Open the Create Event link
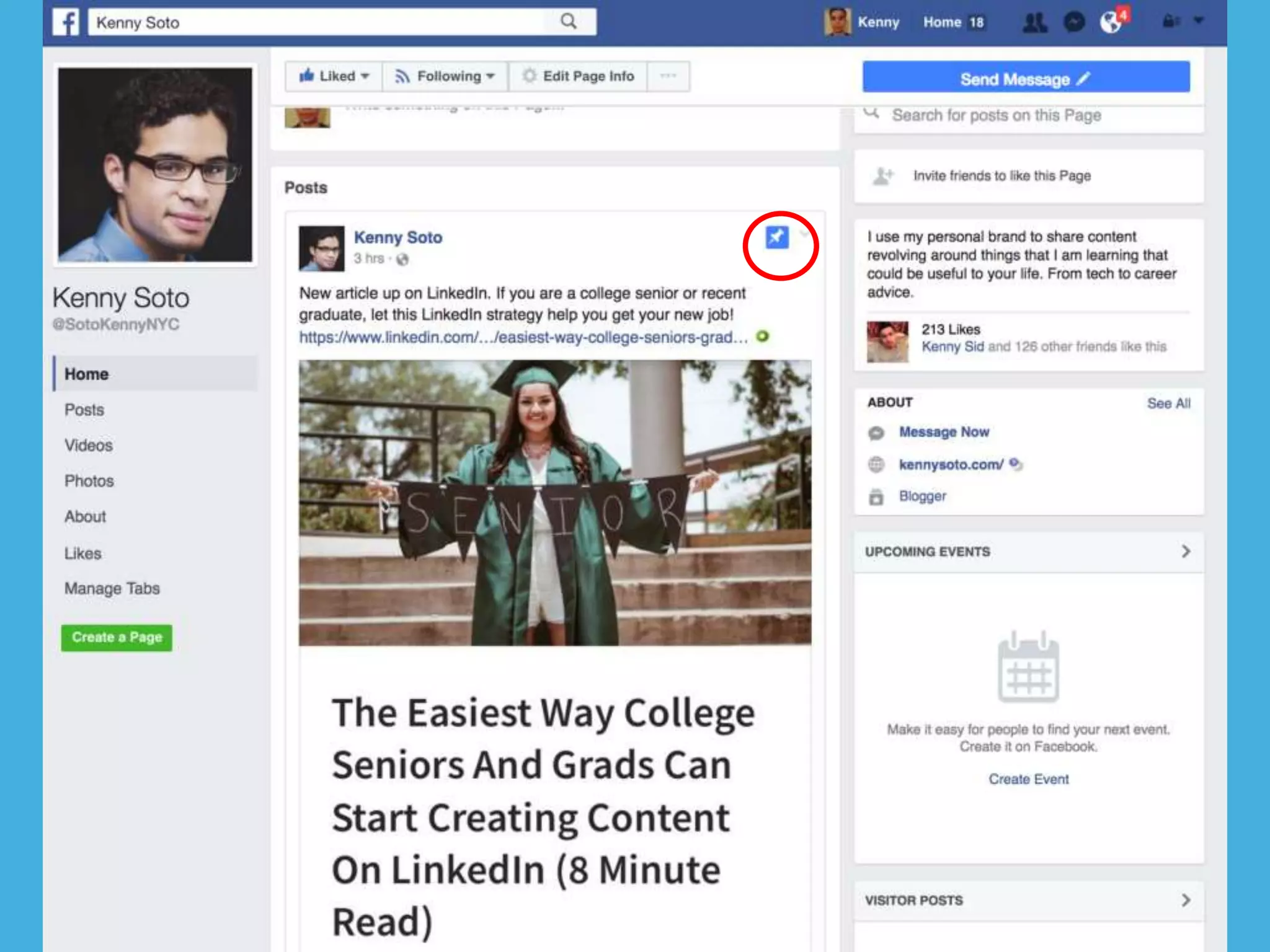The width and height of the screenshot is (1270, 952). point(1028,779)
